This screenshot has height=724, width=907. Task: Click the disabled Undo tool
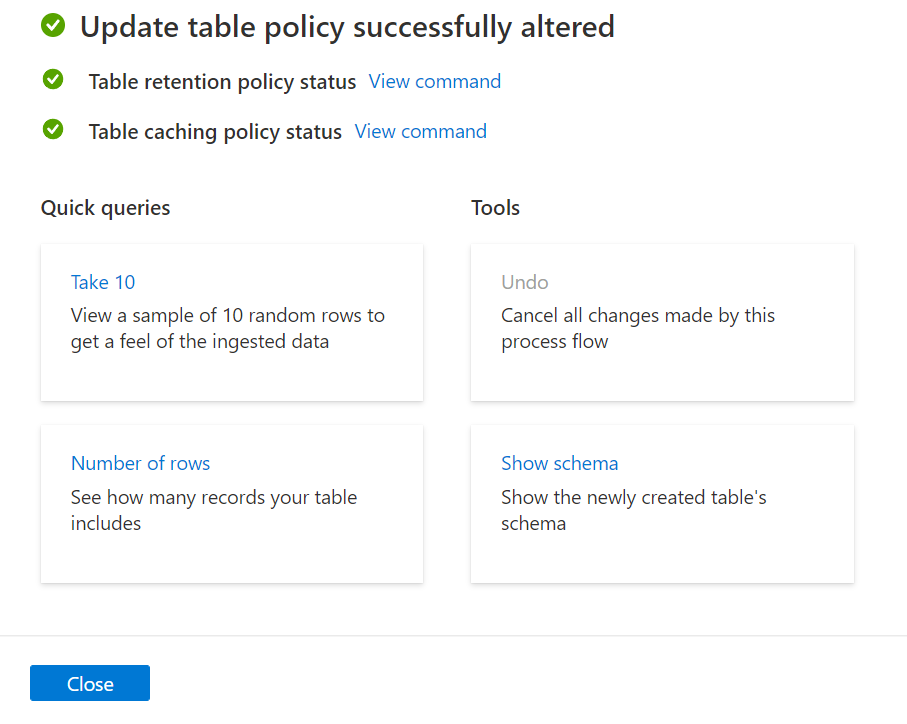[x=524, y=282]
